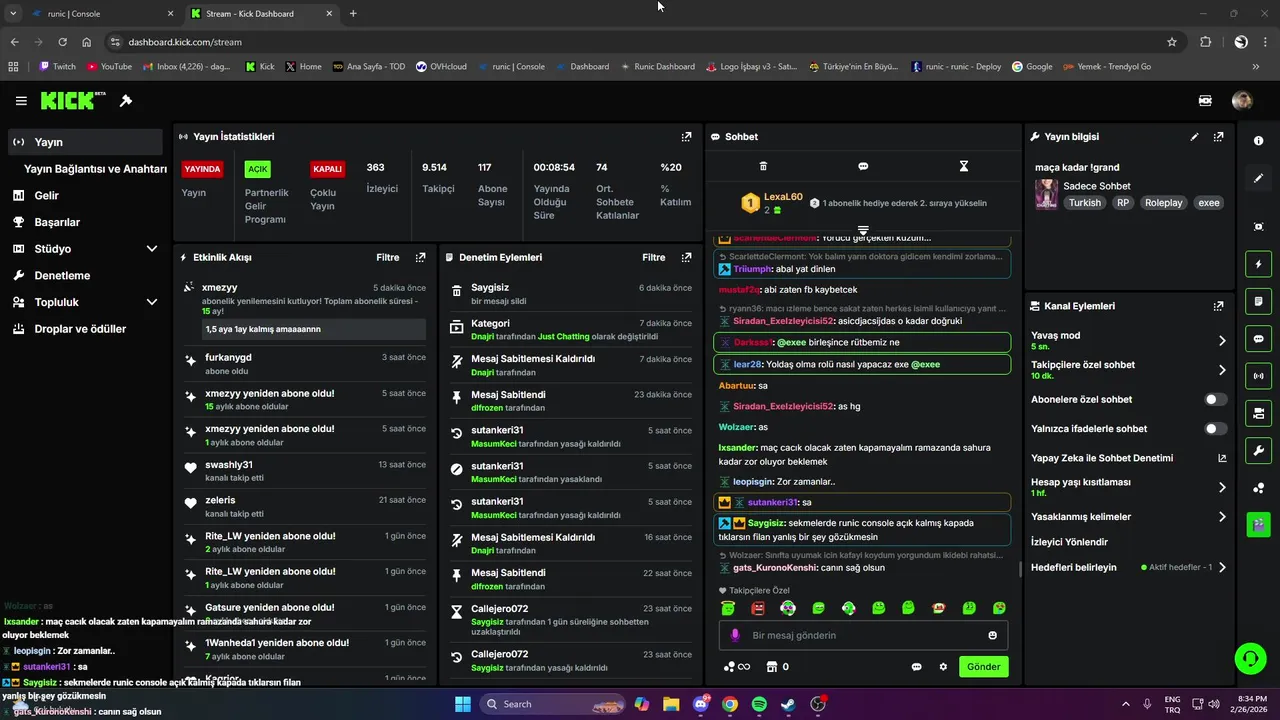This screenshot has width=1280, height=720.
Task: Toggle Yalnızca ifadelerle sohbet switch
Action: point(1215,429)
